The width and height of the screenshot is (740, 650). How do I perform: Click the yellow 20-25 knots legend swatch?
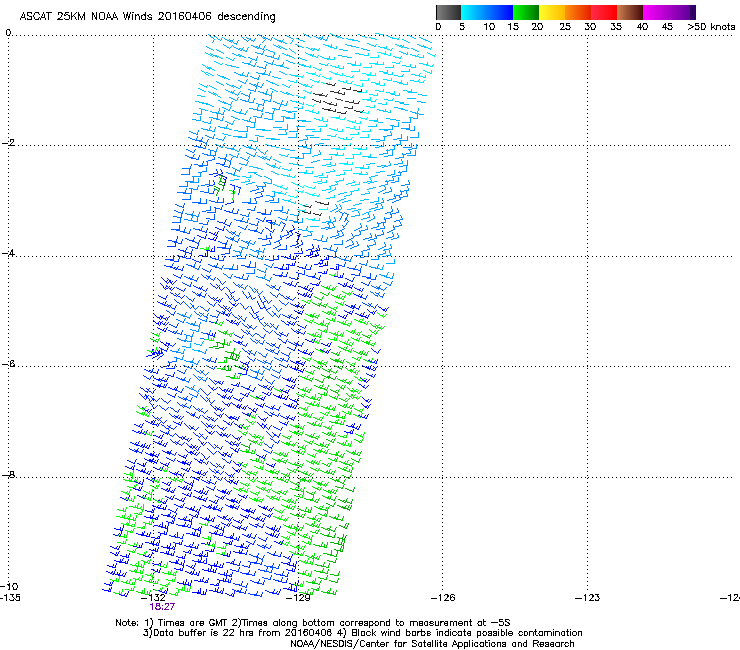click(552, 12)
